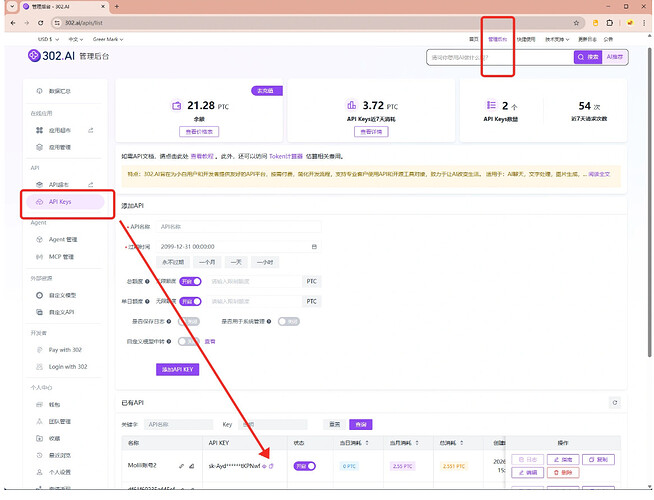Image resolution: width=654 pixels, height=500 pixels.
Task: Bookmark this page with the star icon
Action: (576, 23)
